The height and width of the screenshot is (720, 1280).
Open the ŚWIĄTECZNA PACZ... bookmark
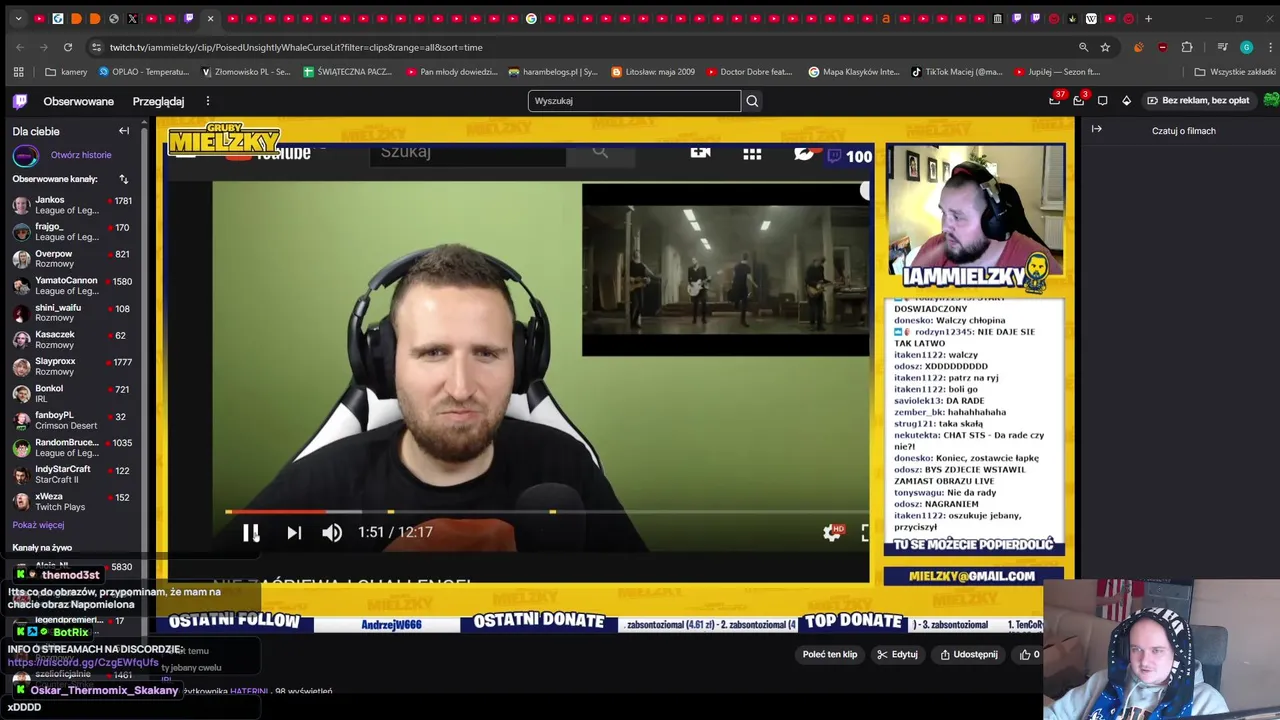coord(348,72)
